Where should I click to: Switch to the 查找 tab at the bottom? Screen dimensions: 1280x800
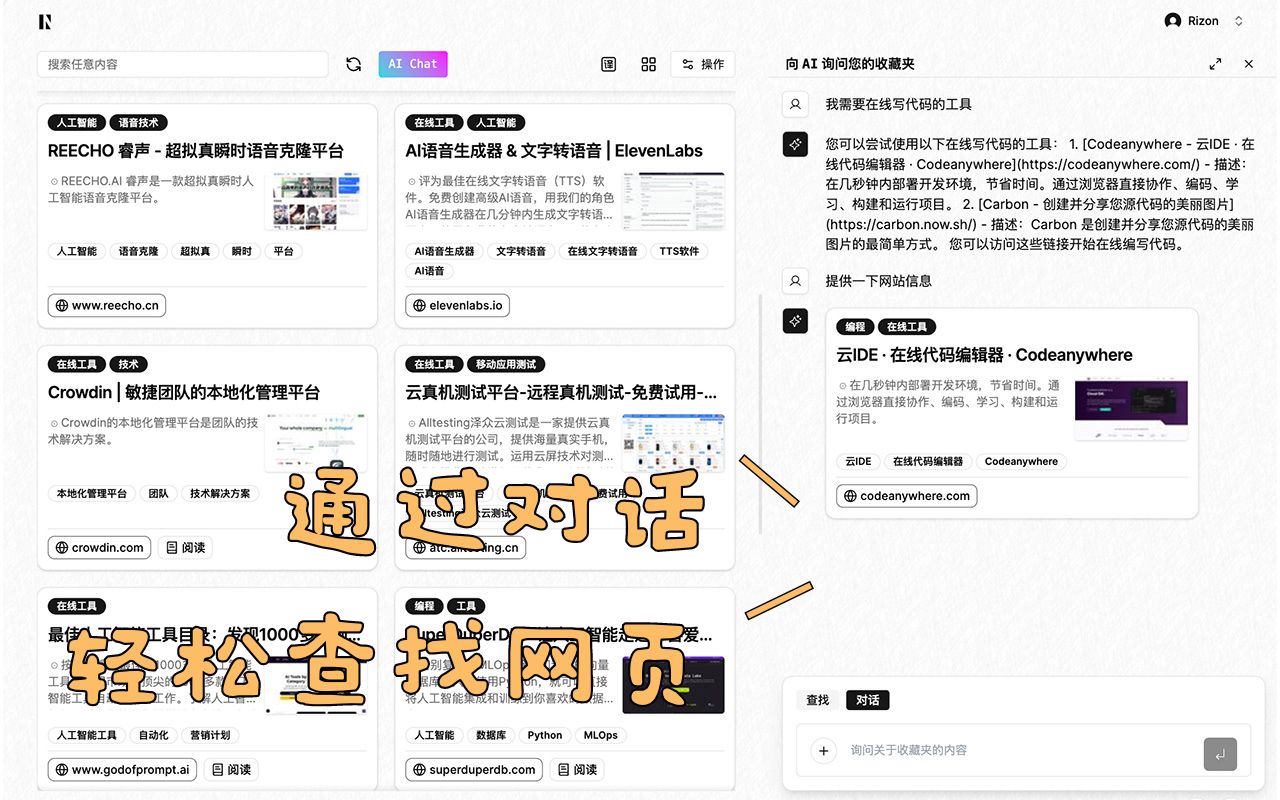817,700
